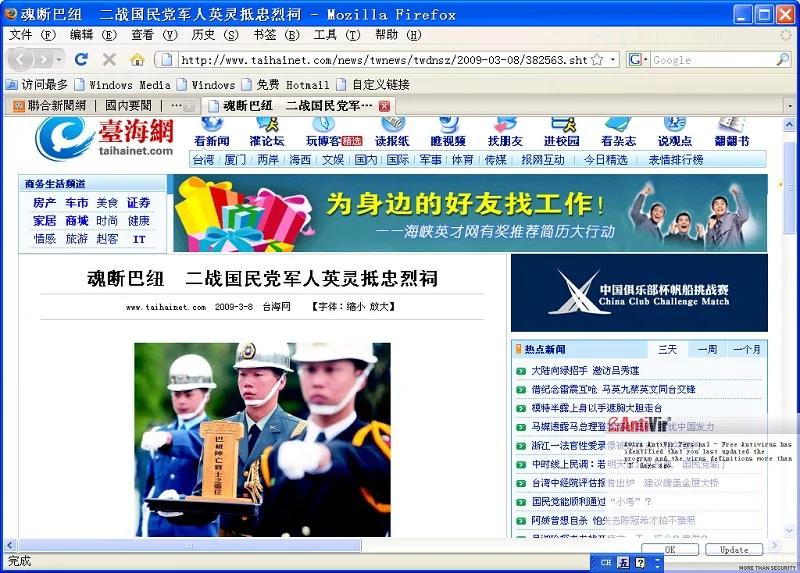Viewport: 800px width, 573px height.
Task: Open the 房产 channel link
Action: pyautogui.click(x=44, y=203)
